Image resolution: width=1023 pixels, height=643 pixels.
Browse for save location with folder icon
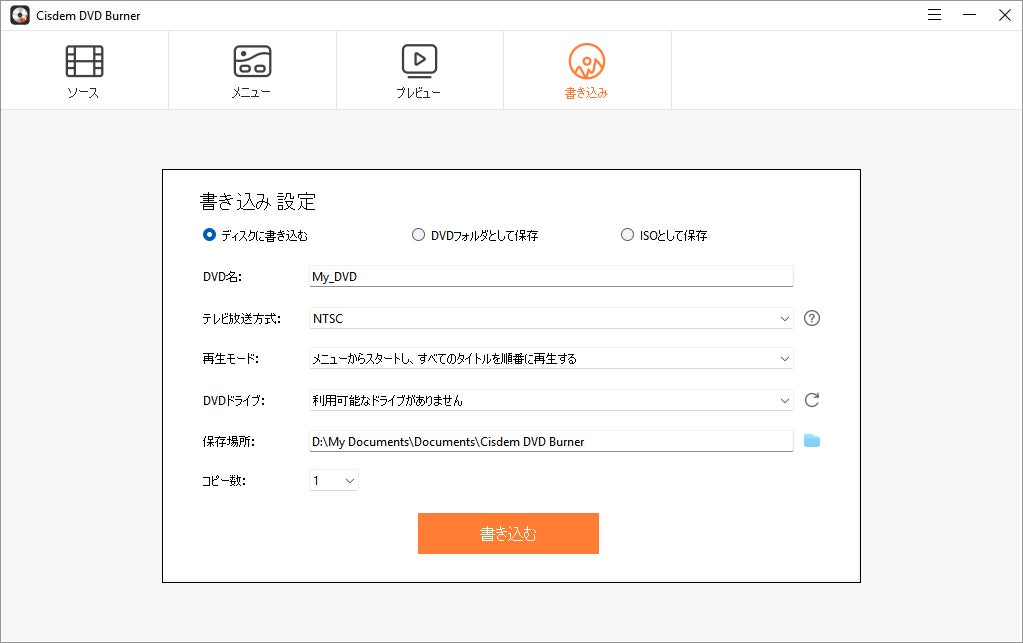[x=812, y=441]
